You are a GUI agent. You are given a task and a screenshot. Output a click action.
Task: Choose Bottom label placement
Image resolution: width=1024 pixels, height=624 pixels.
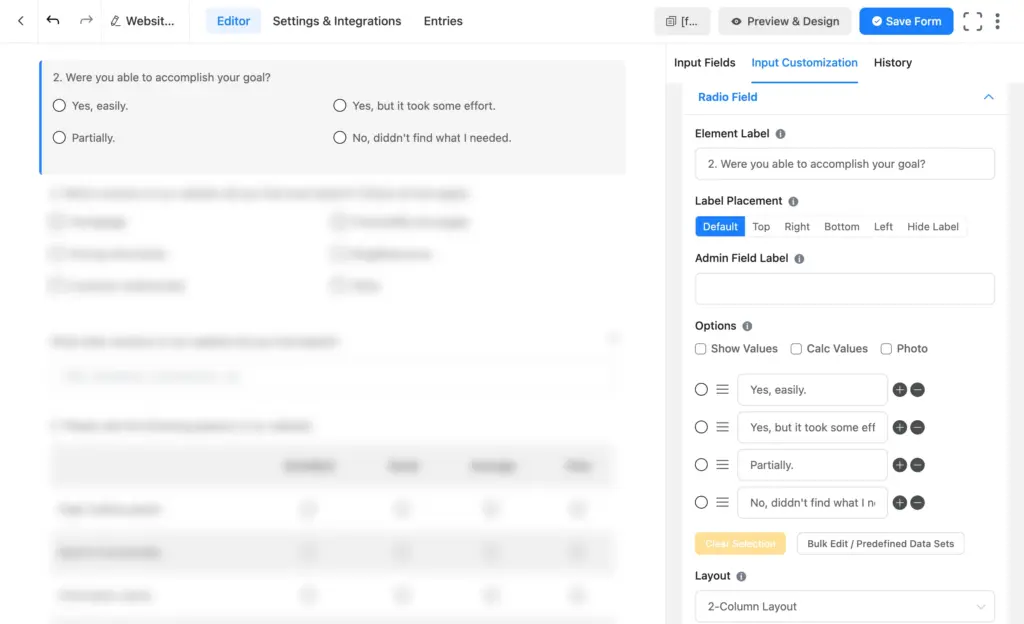coord(841,226)
